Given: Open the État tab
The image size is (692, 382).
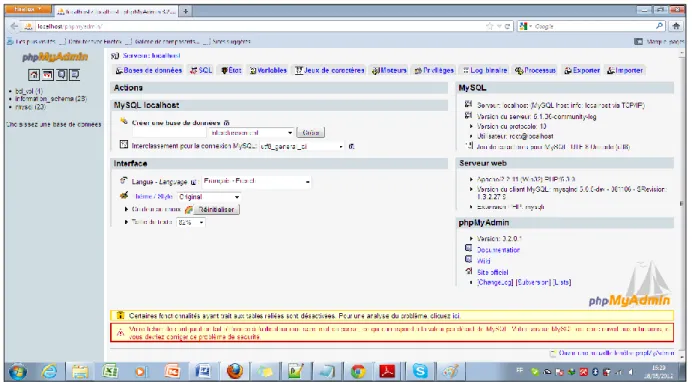Looking at the screenshot, I should click(x=231, y=70).
